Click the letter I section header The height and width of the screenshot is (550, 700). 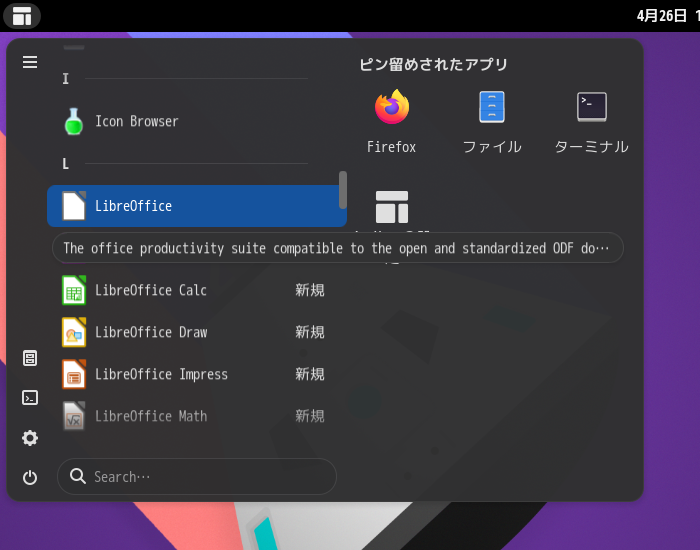tap(66, 79)
